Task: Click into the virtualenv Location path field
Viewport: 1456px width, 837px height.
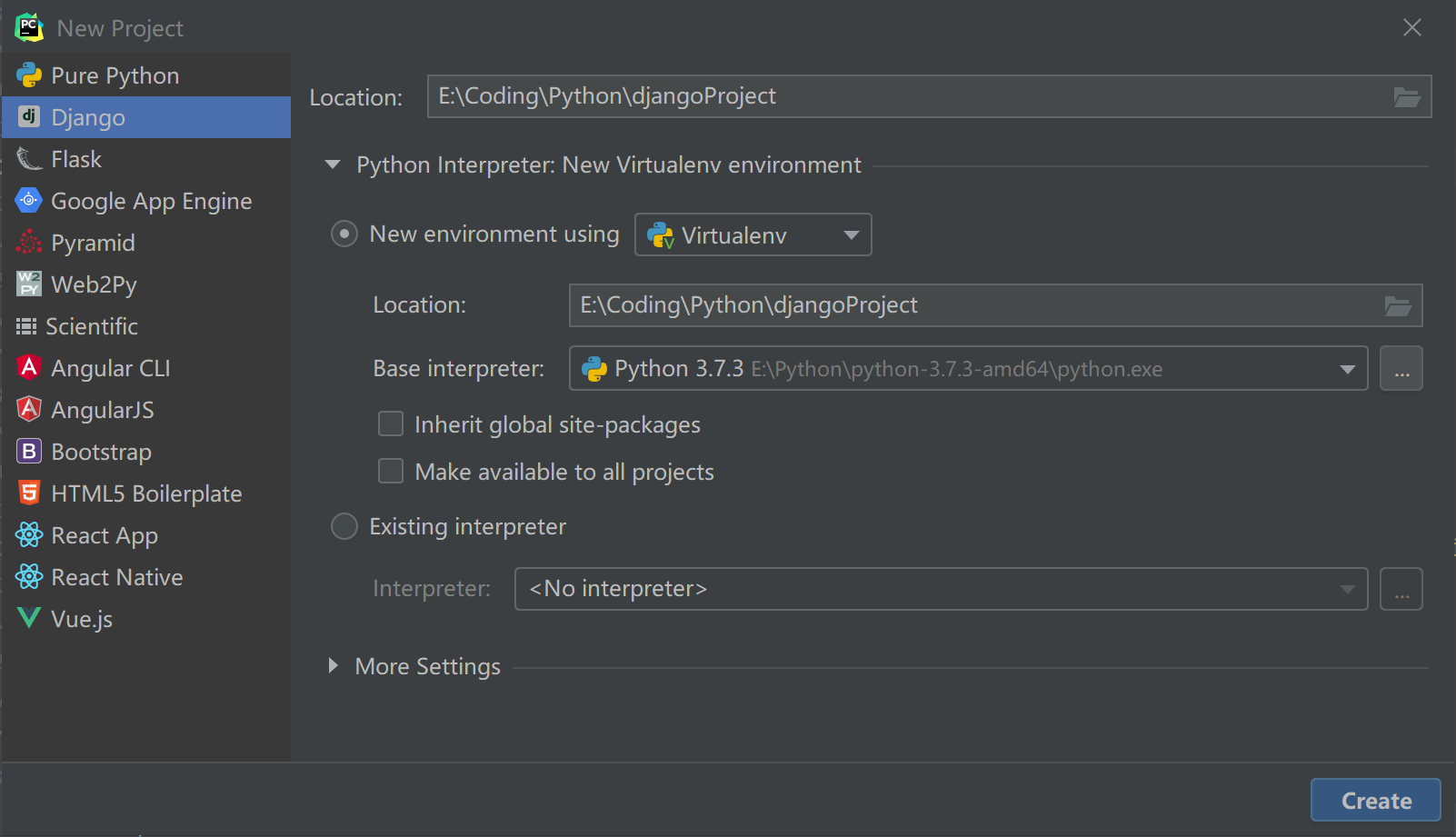Action: [972, 305]
